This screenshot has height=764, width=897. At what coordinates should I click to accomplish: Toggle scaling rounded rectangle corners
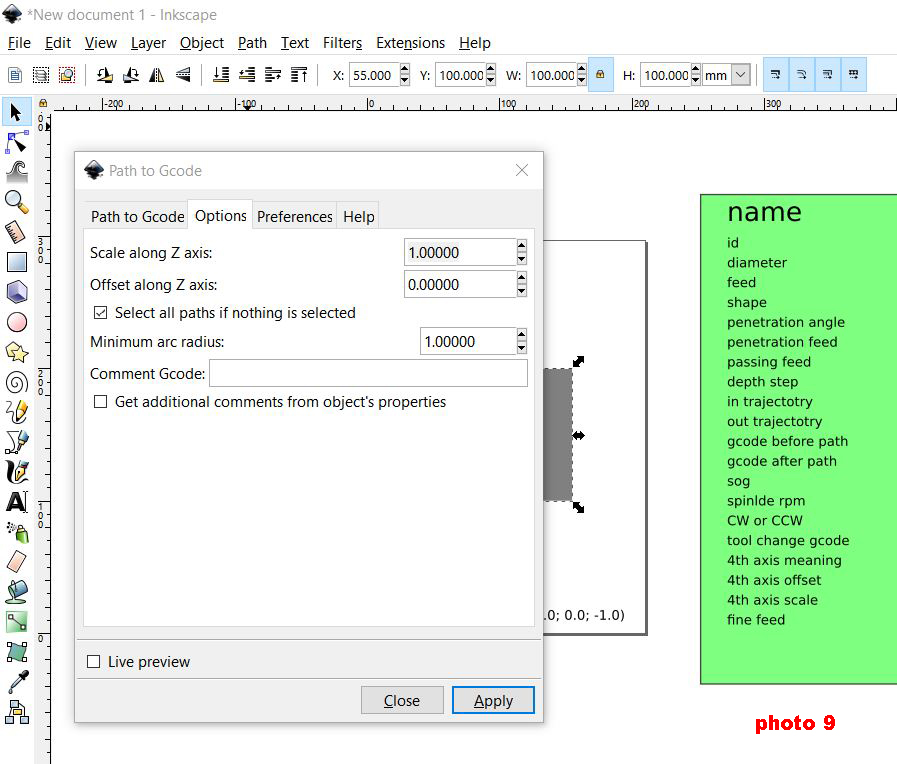[802, 75]
